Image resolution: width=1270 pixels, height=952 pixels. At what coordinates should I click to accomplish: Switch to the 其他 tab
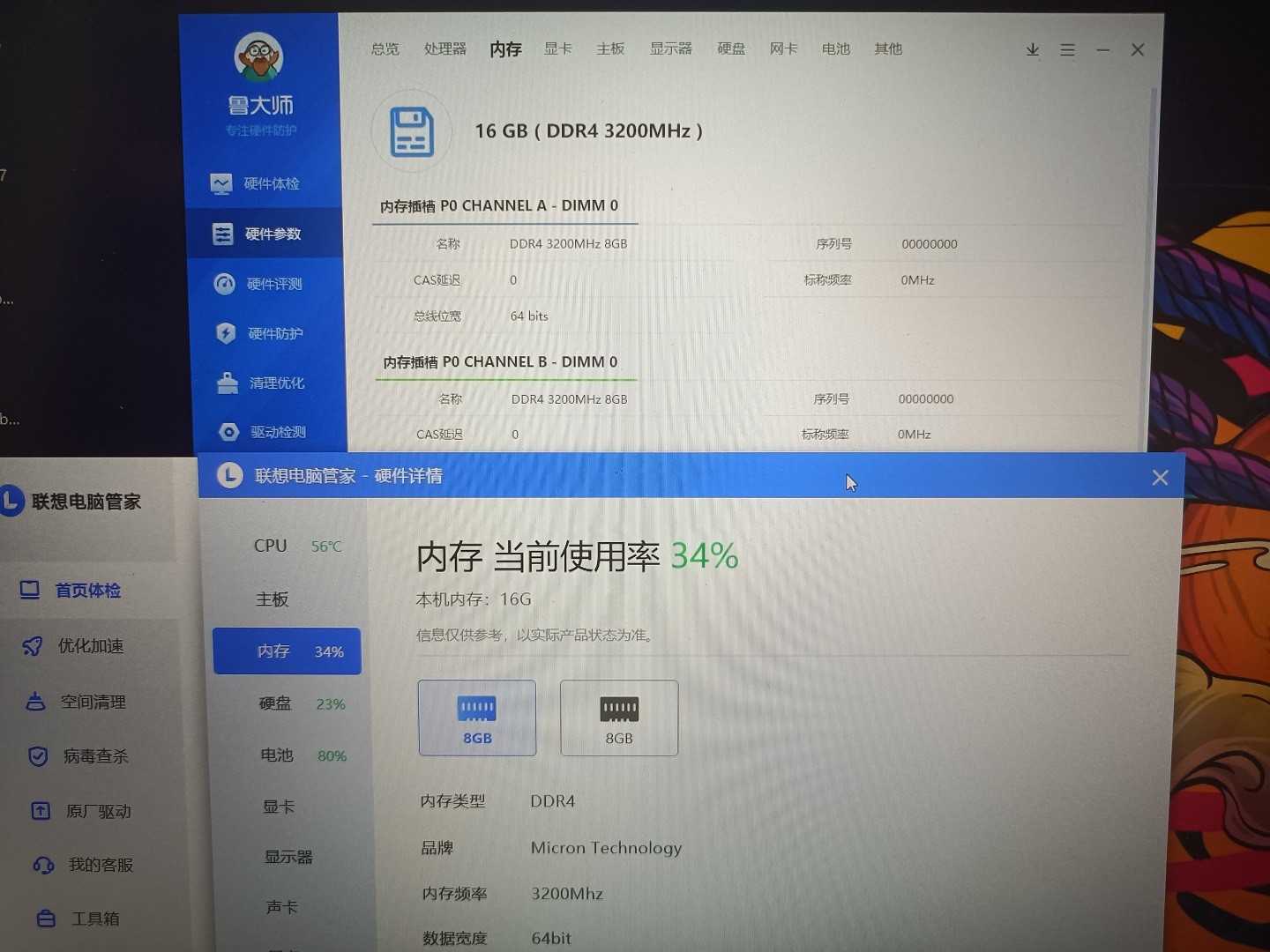coord(888,48)
